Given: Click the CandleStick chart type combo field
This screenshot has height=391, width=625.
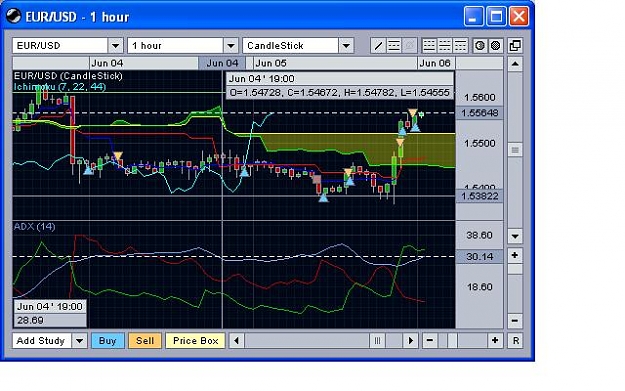Looking at the screenshot, I should click(x=291, y=46).
